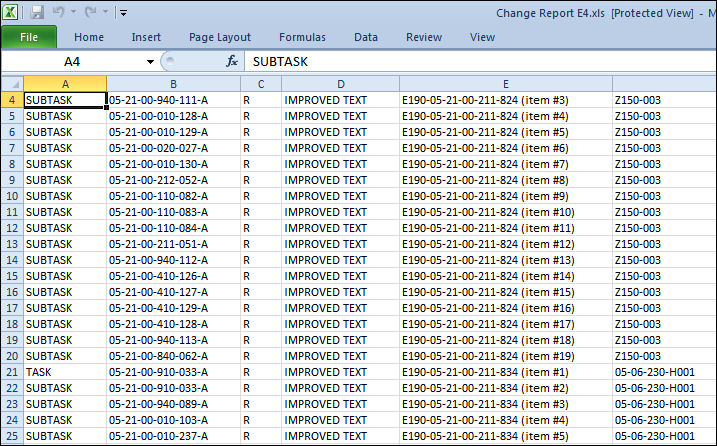The width and height of the screenshot is (717, 446).
Task: Switch to the Home ribbon tab
Action: 89,37
